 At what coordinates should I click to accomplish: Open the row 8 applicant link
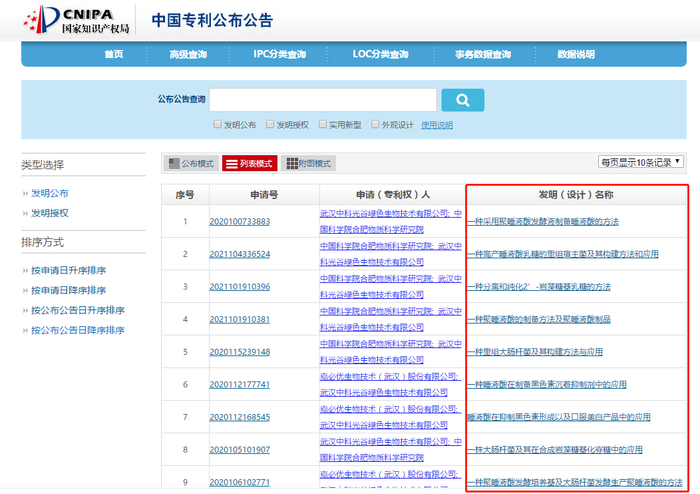pyautogui.click(x=391, y=450)
